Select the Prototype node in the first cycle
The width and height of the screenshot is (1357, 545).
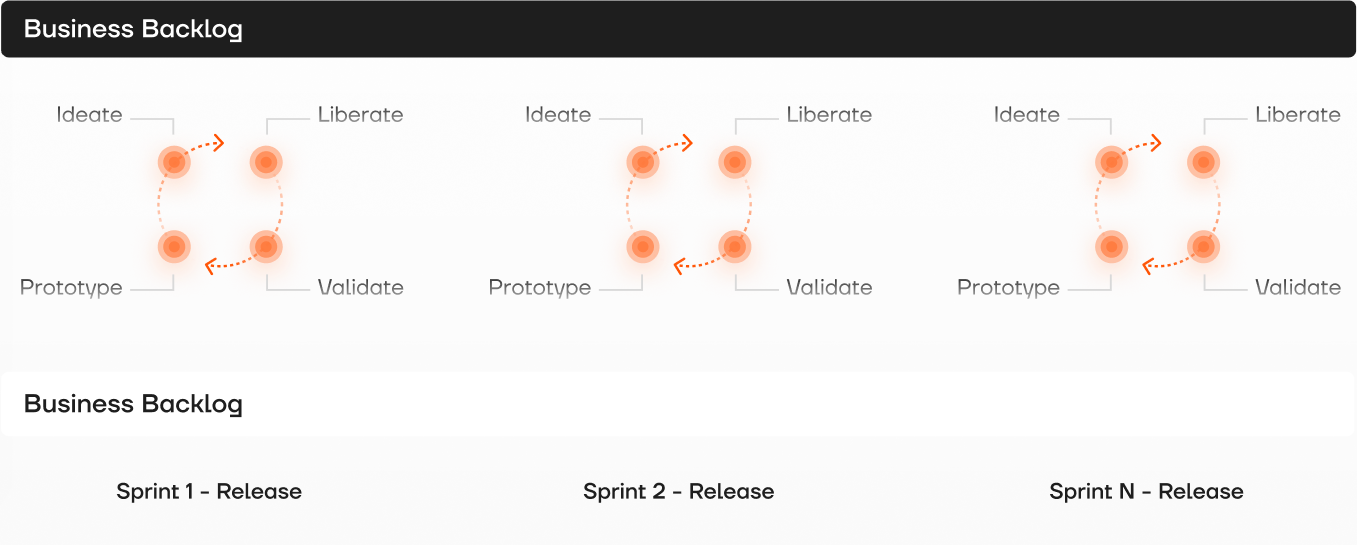point(174,245)
